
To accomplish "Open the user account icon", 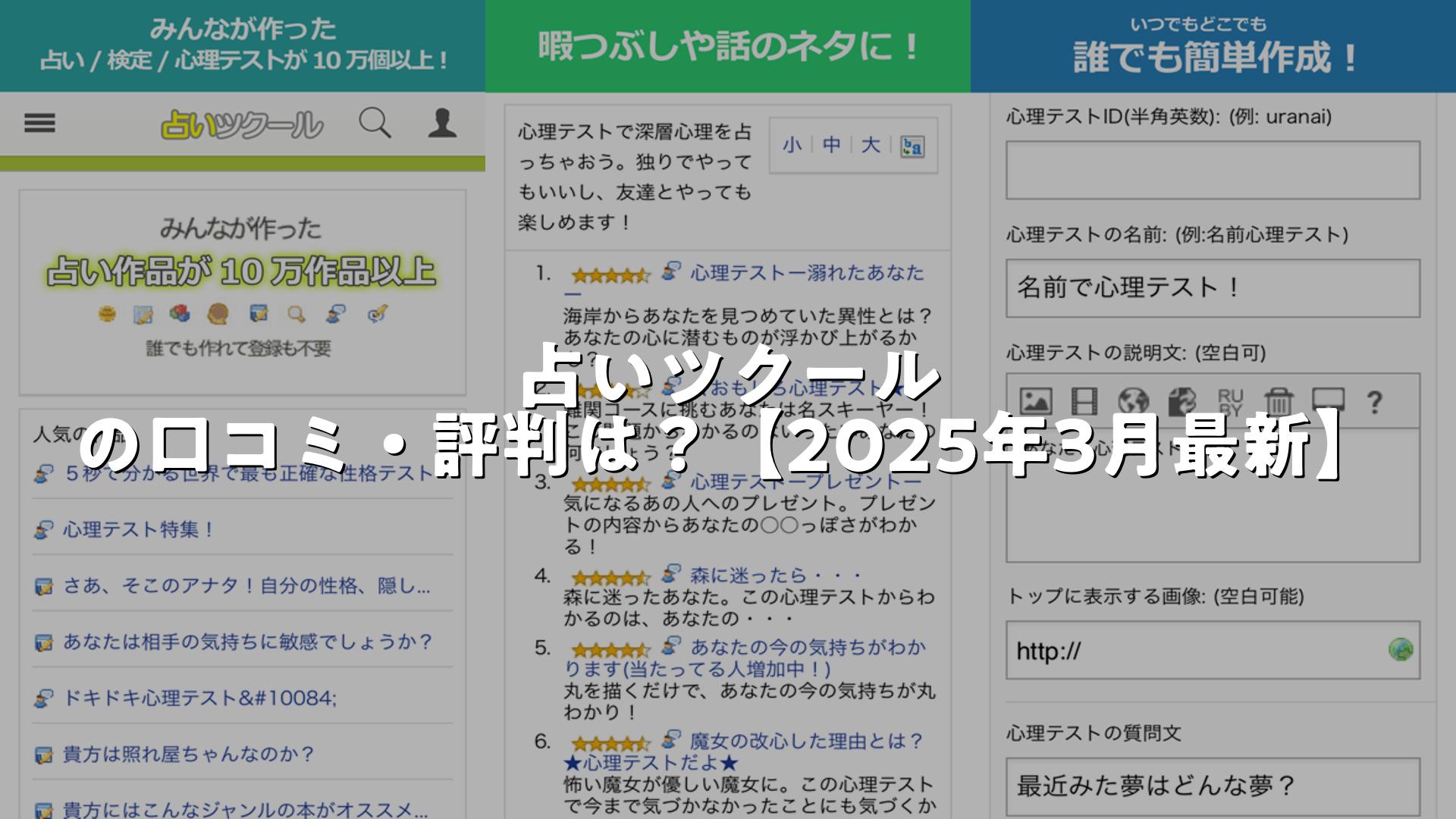I will (x=442, y=123).
